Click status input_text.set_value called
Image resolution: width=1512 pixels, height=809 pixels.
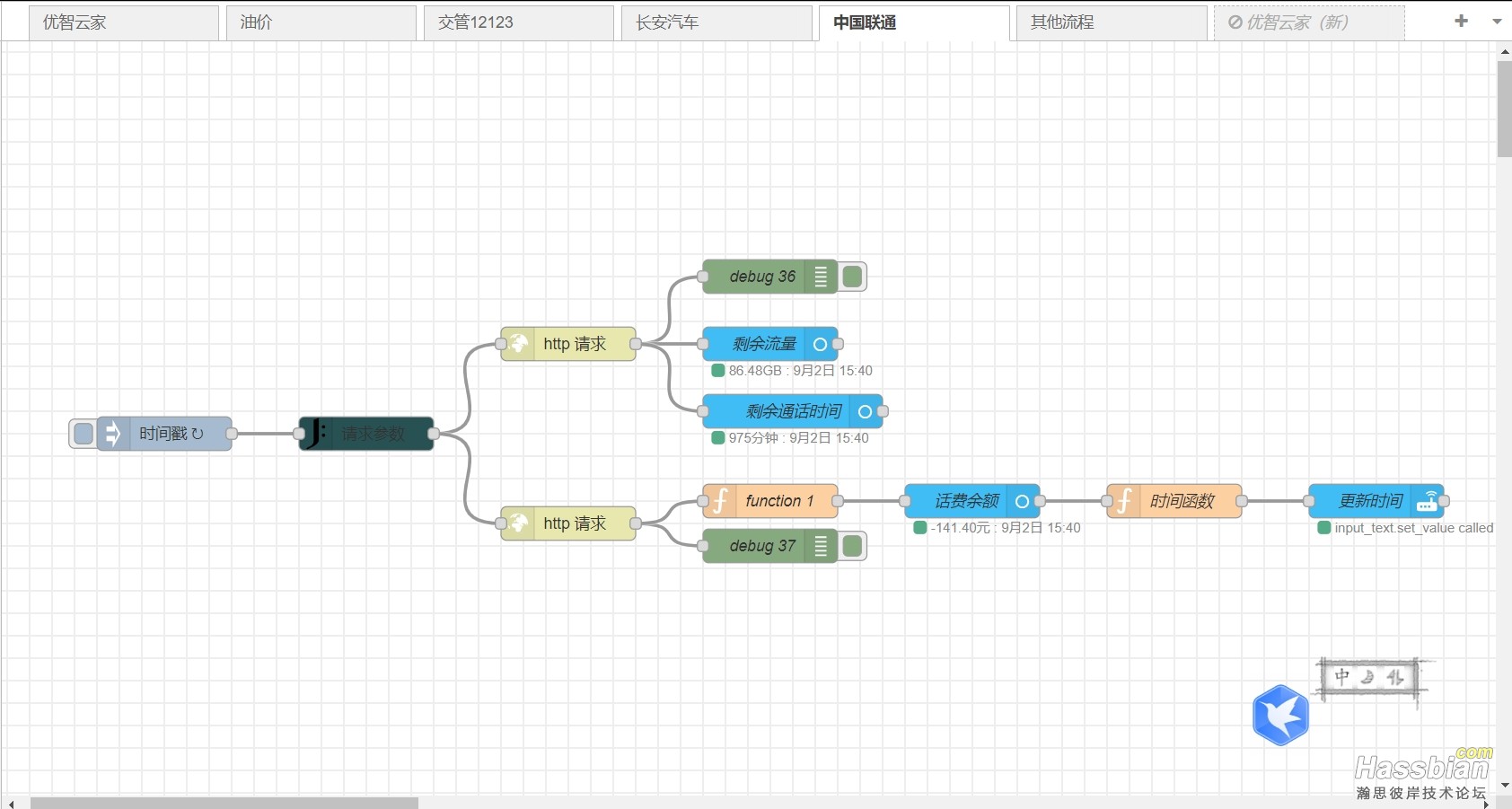[x=1413, y=528]
